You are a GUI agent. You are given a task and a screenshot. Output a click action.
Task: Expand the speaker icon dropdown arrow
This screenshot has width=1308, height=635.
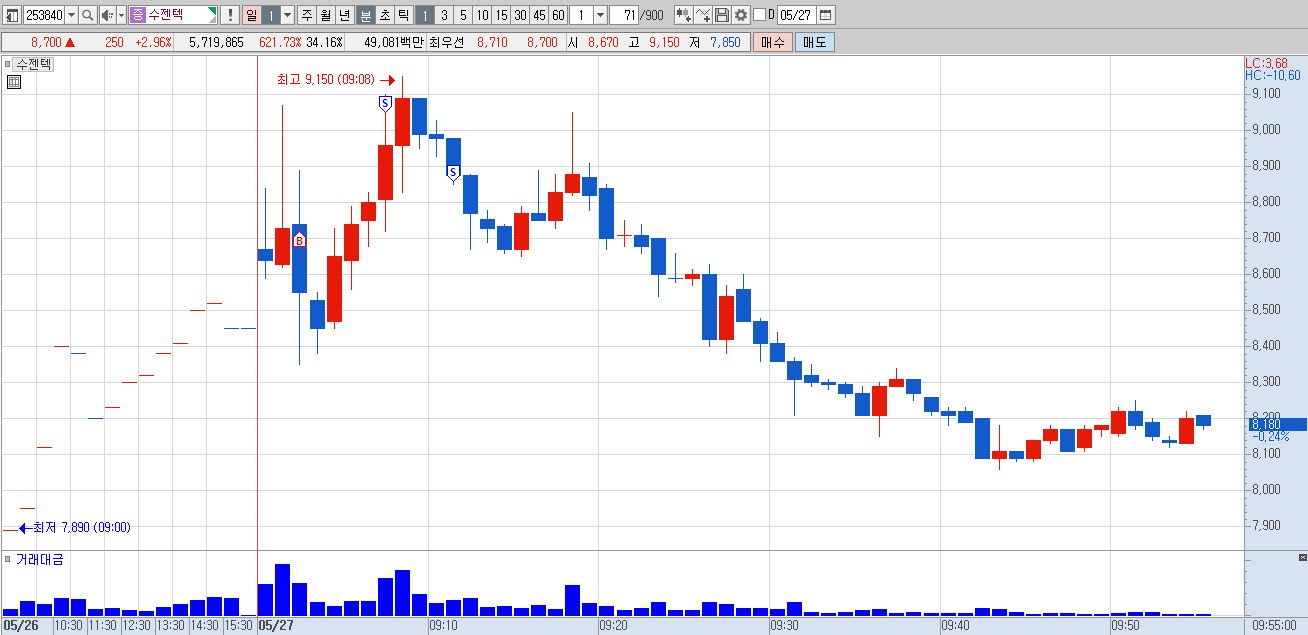(x=121, y=15)
